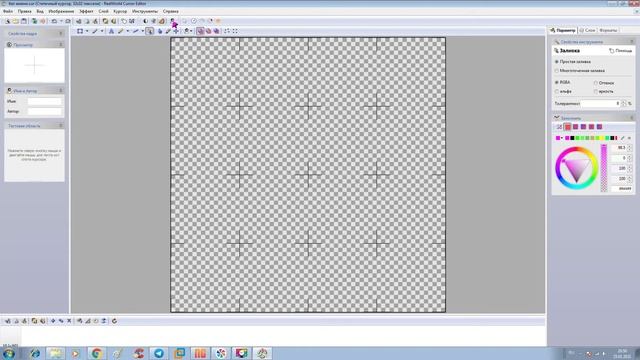Collapse the Просмотр preview panel
The width and height of the screenshot is (640, 360).
coord(61,44)
